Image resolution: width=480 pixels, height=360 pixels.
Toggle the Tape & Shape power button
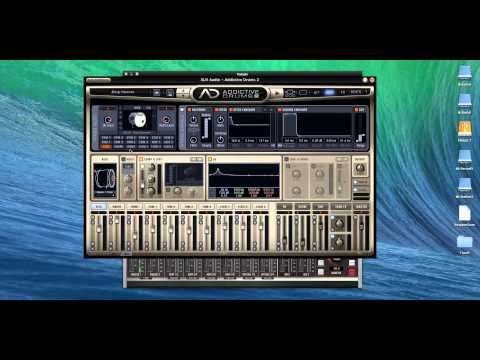286,160
